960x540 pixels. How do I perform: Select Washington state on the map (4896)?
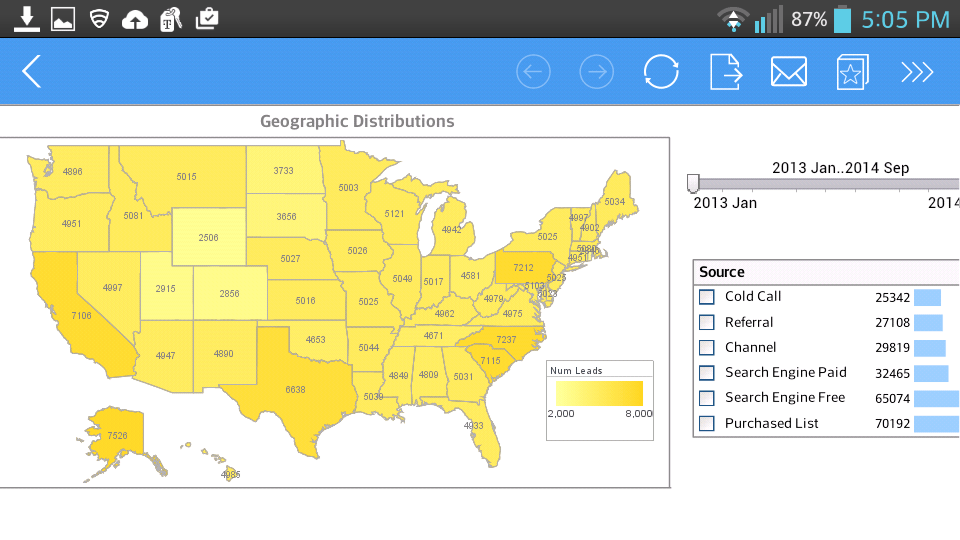click(x=72, y=172)
